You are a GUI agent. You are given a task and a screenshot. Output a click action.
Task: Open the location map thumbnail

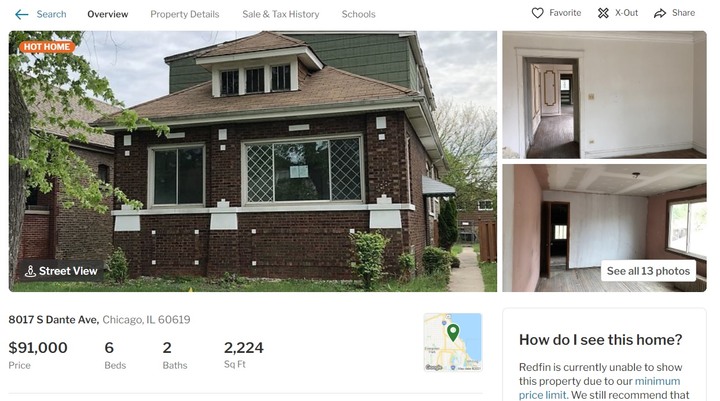(453, 342)
